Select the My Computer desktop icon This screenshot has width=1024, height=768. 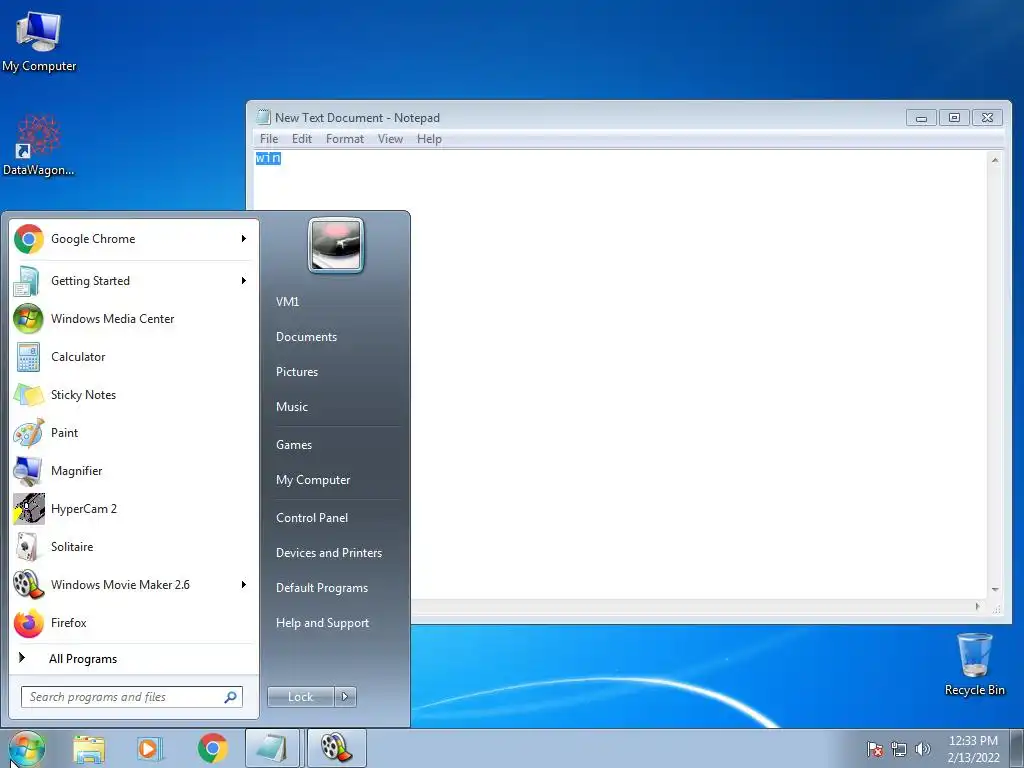39,42
